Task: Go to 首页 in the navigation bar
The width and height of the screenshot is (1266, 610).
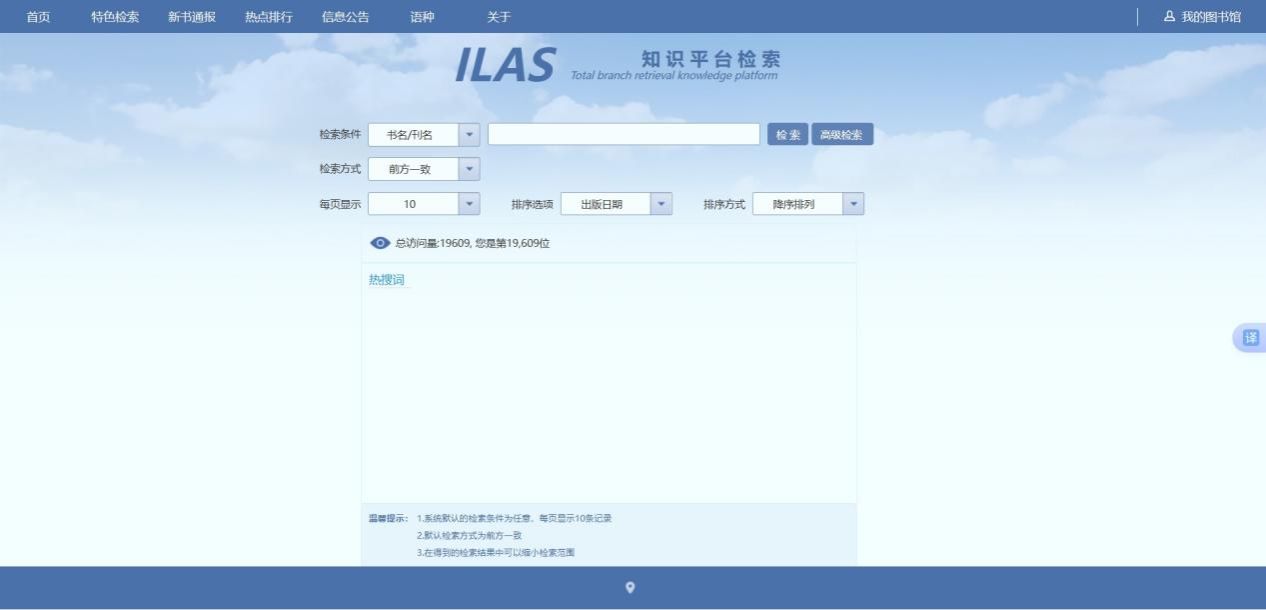Action: point(38,17)
